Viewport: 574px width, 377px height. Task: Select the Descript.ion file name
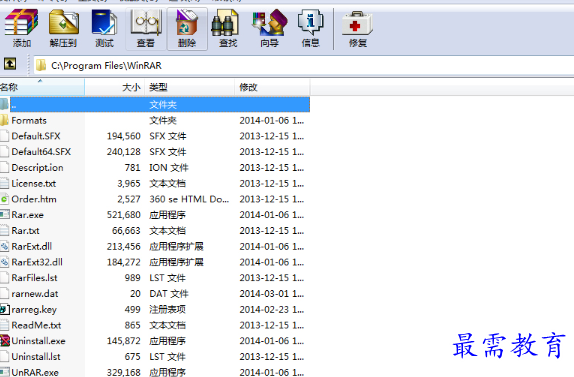(x=37, y=168)
